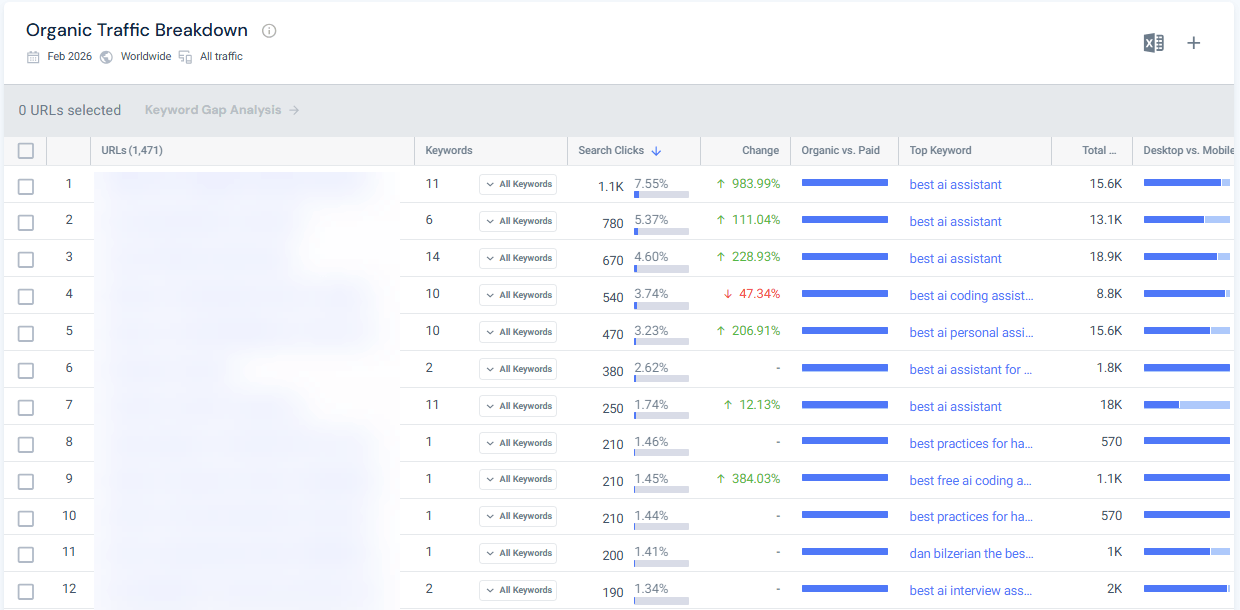Open All Keywords dropdown in row 11
This screenshot has height=610, width=1240.
click(518, 553)
